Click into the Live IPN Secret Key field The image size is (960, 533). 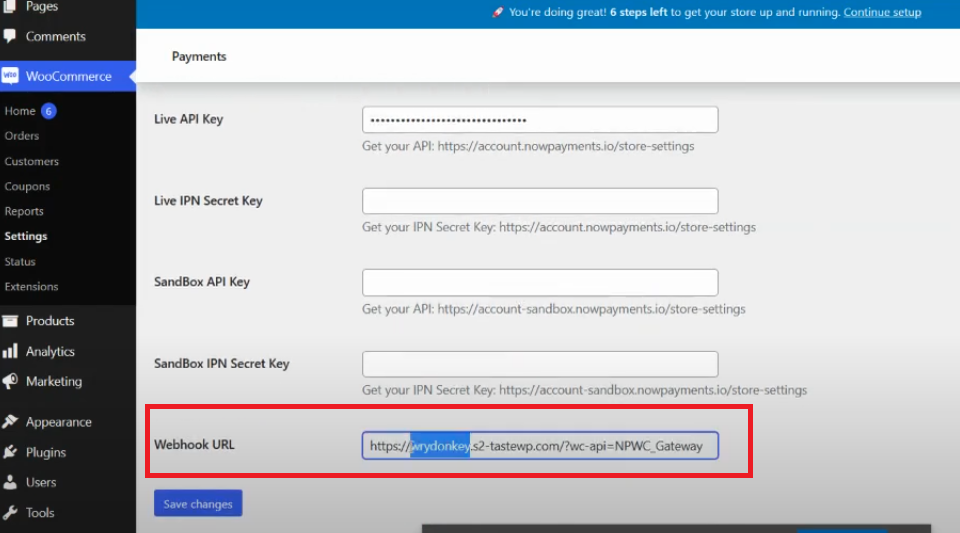(540, 201)
